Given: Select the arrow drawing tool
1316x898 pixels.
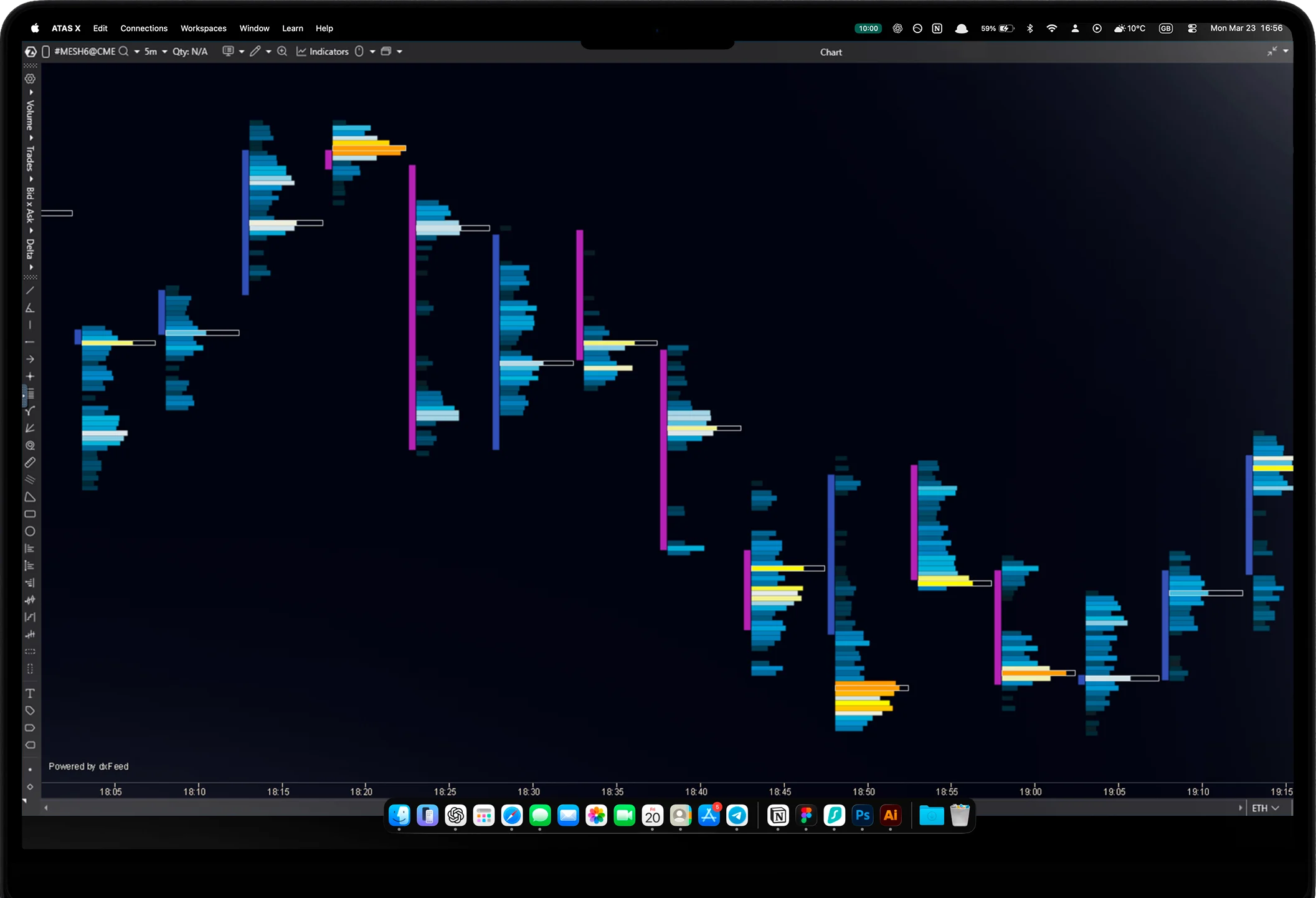Looking at the screenshot, I should coord(30,359).
